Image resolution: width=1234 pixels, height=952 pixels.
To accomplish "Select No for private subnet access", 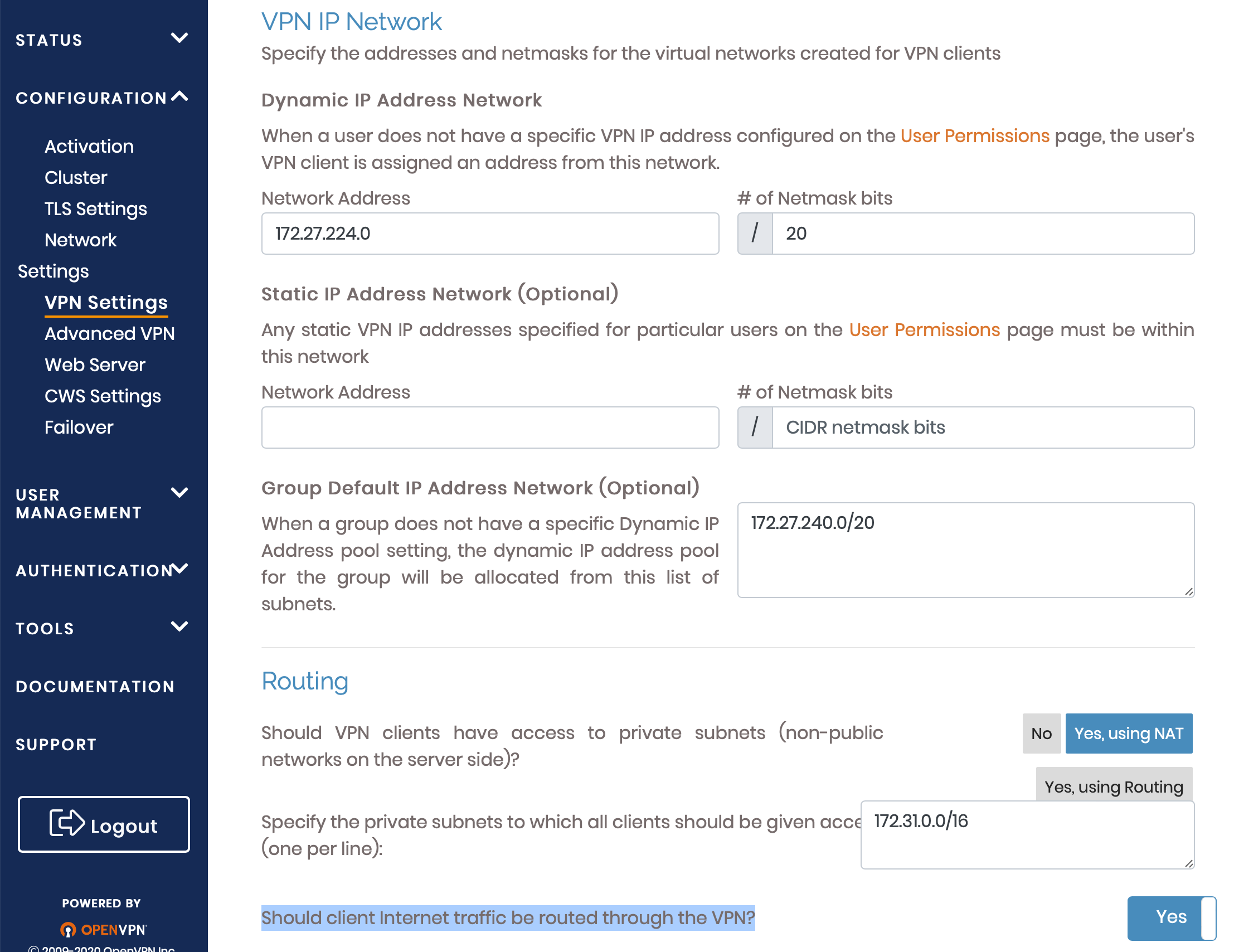I will pos(1041,734).
